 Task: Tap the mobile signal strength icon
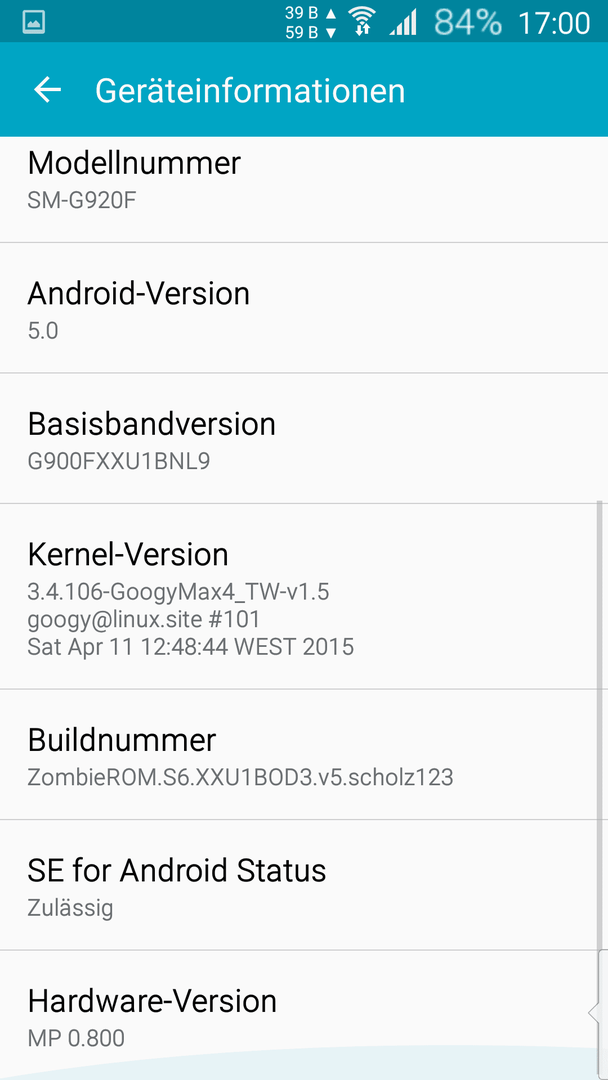click(x=403, y=24)
